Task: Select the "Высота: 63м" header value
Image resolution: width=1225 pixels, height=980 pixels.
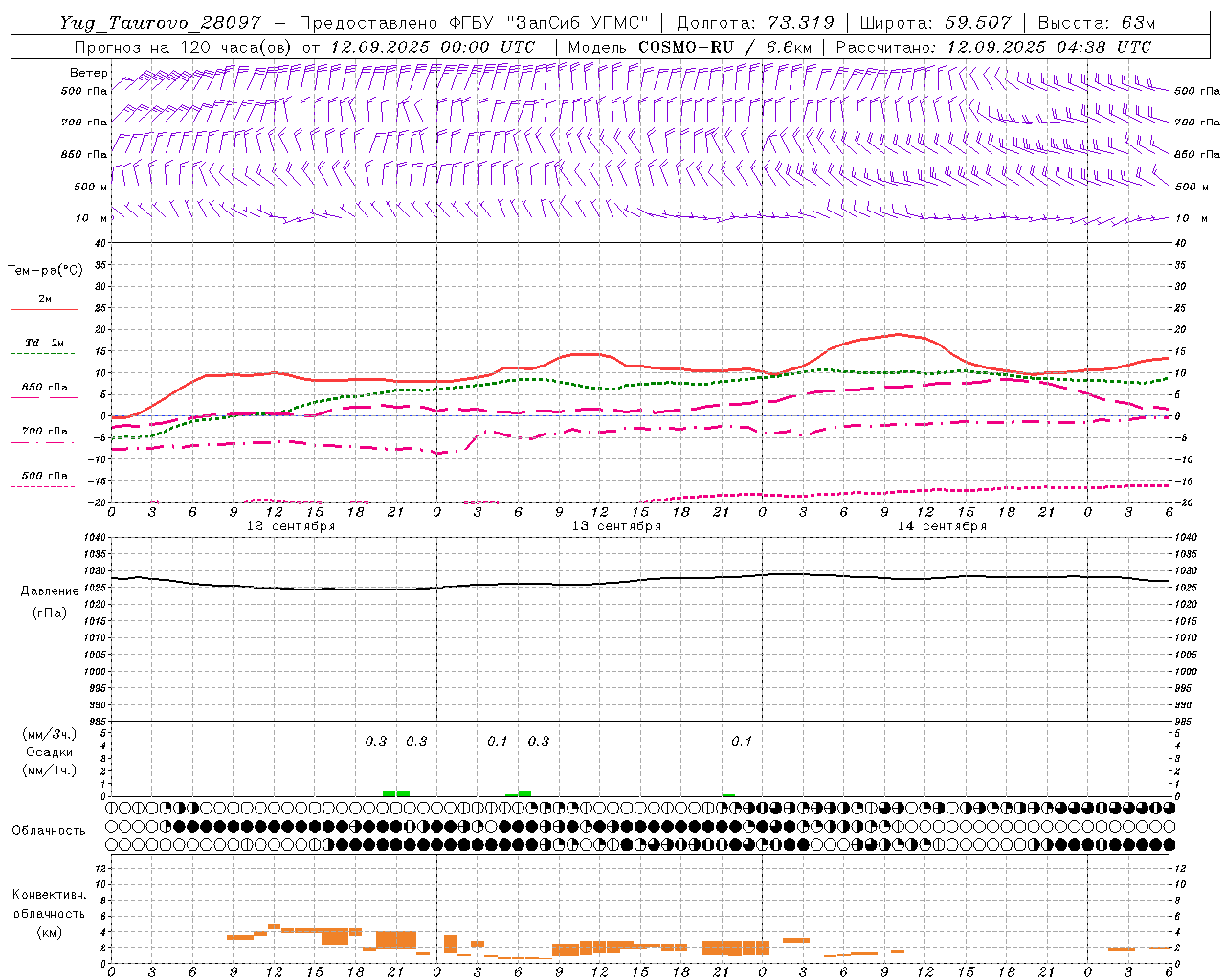Action: point(1095,23)
